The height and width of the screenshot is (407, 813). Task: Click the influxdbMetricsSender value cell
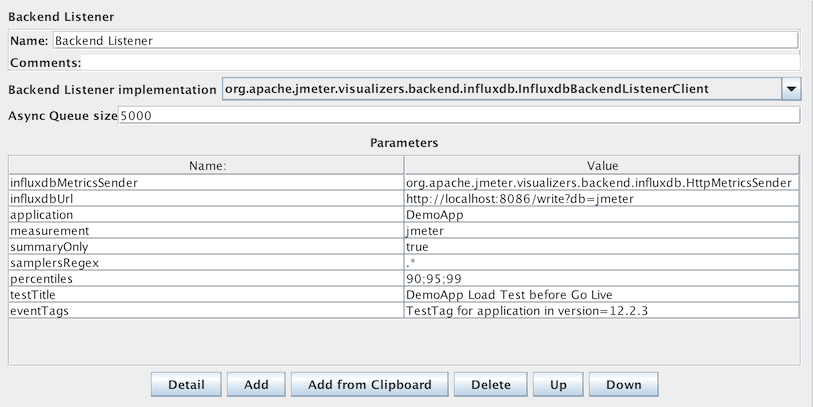(x=602, y=182)
